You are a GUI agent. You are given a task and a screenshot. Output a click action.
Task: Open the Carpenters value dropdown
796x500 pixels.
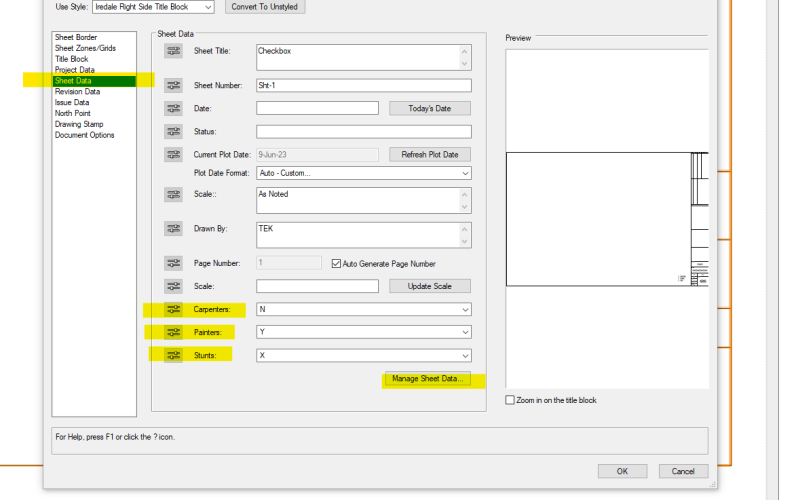(364, 309)
